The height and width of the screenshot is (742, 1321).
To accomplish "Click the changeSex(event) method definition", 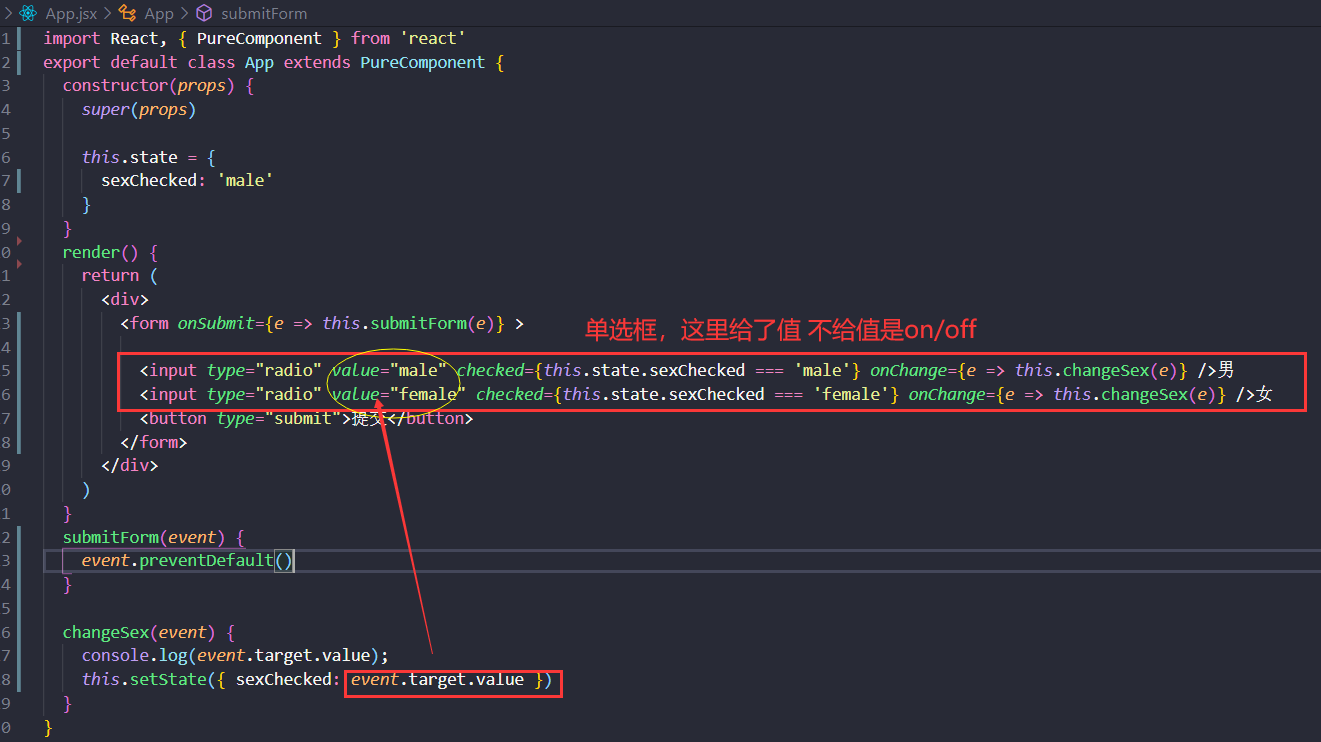I will click(x=139, y=632).
